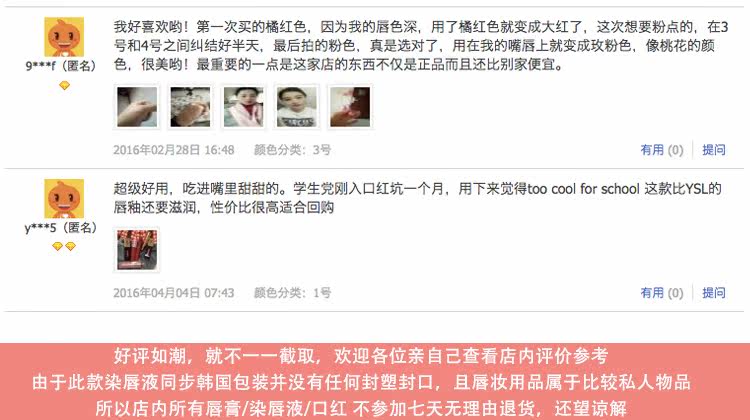The height and width of the screenshot is (420, 750).
Task: Click username y***5（匿名）
Action: tap(61, 227)
